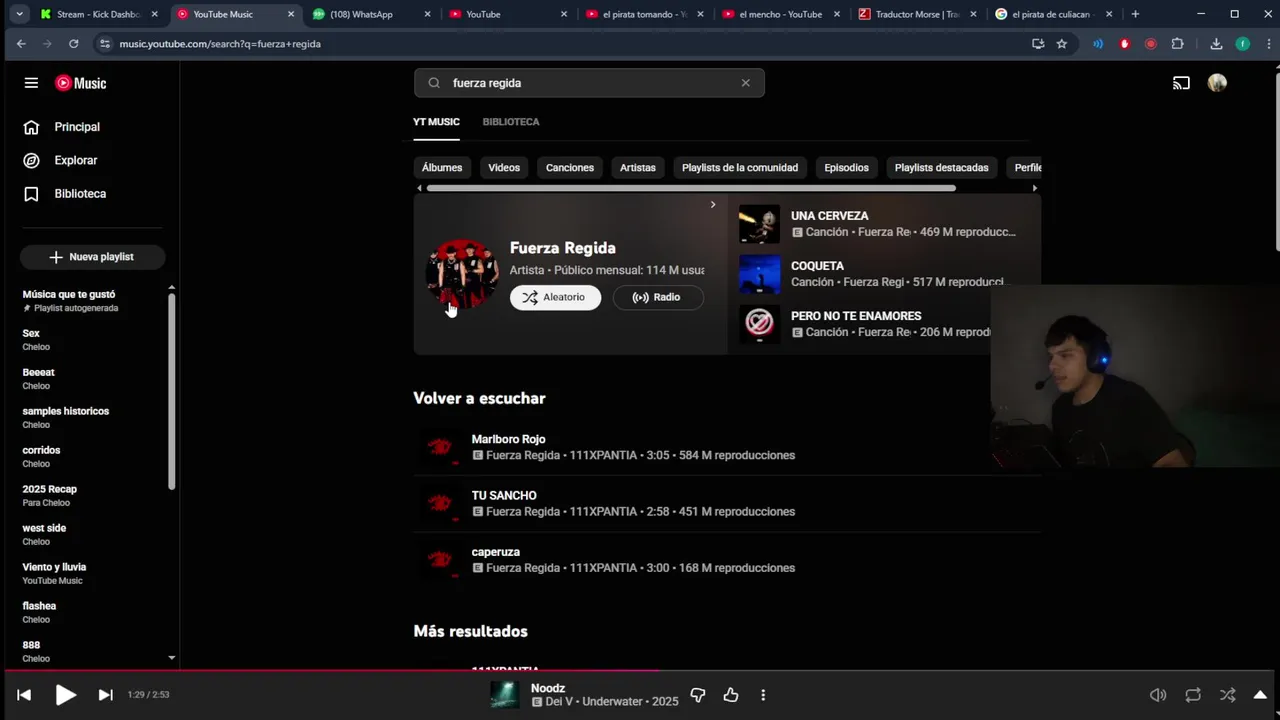Screen dimensions: 1280x720
Task: Click the search magnifier icon
Action: click(434, 83)
